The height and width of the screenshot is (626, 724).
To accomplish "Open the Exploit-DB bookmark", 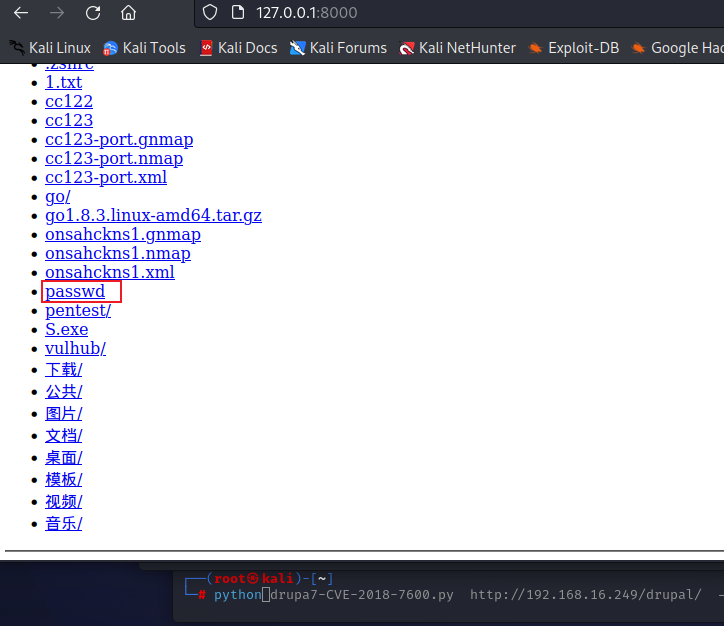I will (574, 48).
